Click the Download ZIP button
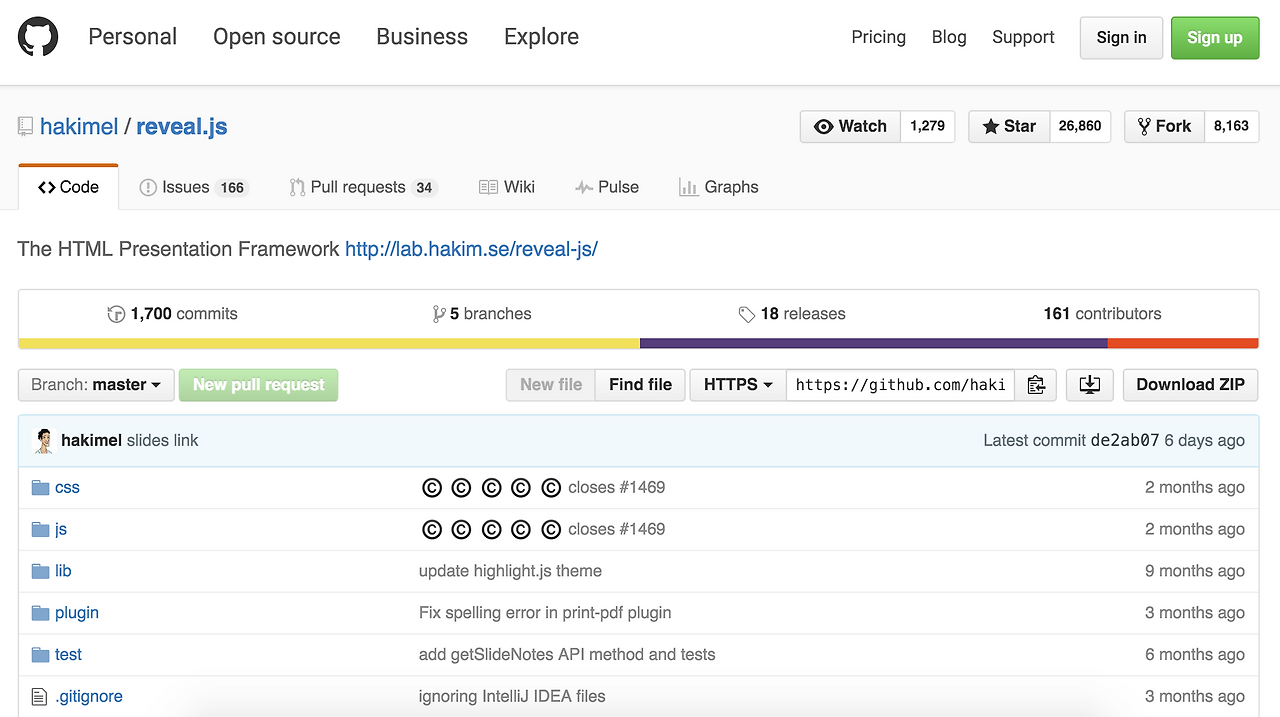 (x=1190, y=385)
